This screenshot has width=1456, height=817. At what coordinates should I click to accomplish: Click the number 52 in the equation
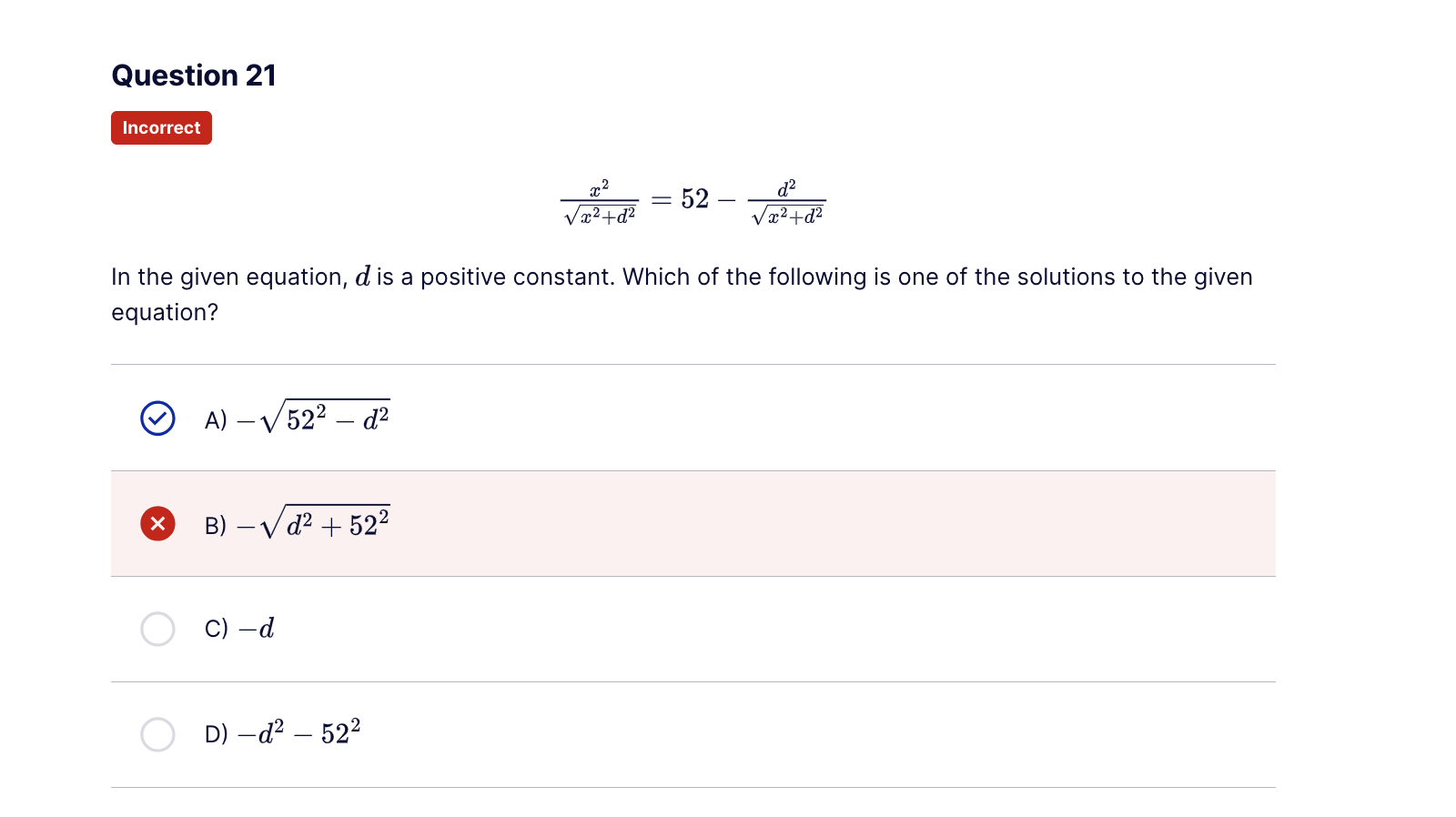[x=694, y=198]
